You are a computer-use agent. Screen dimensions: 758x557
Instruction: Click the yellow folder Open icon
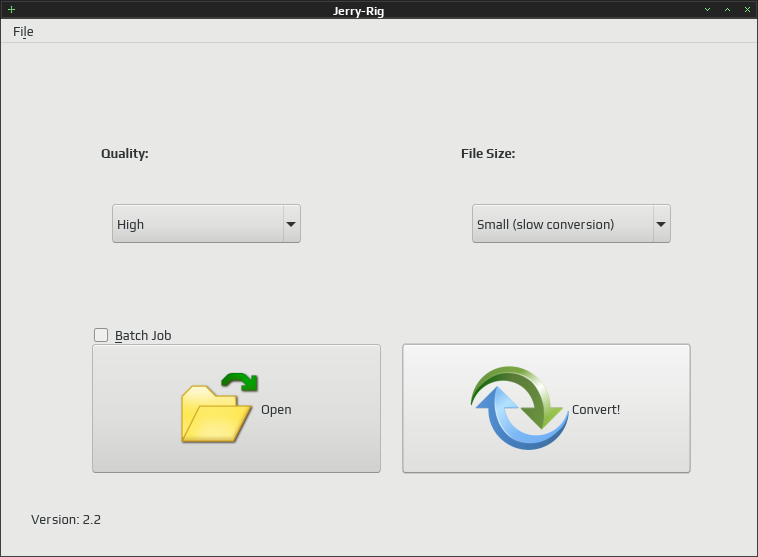(219, 408)
